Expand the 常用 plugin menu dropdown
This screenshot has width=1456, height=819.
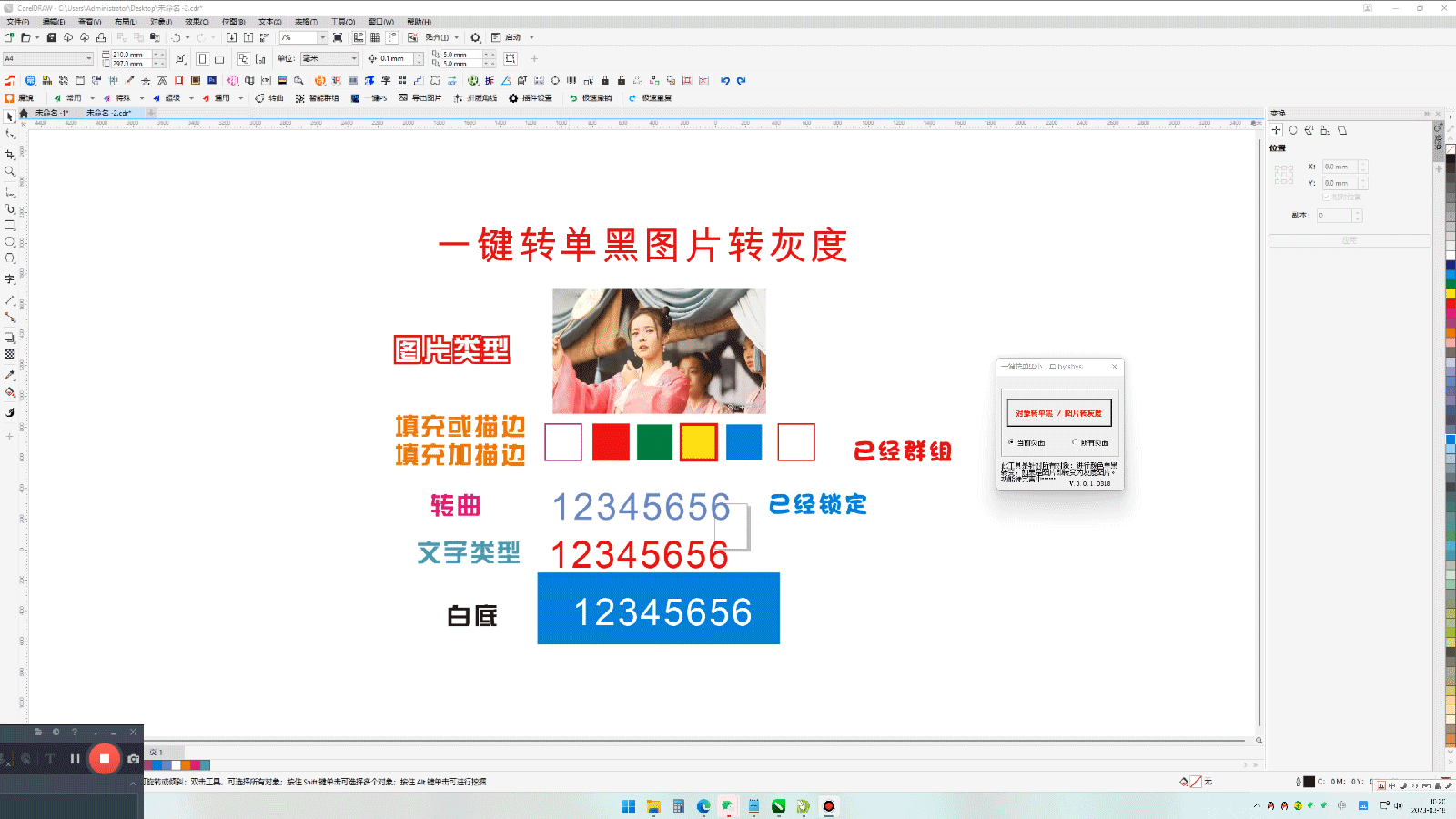pos(93,97)
